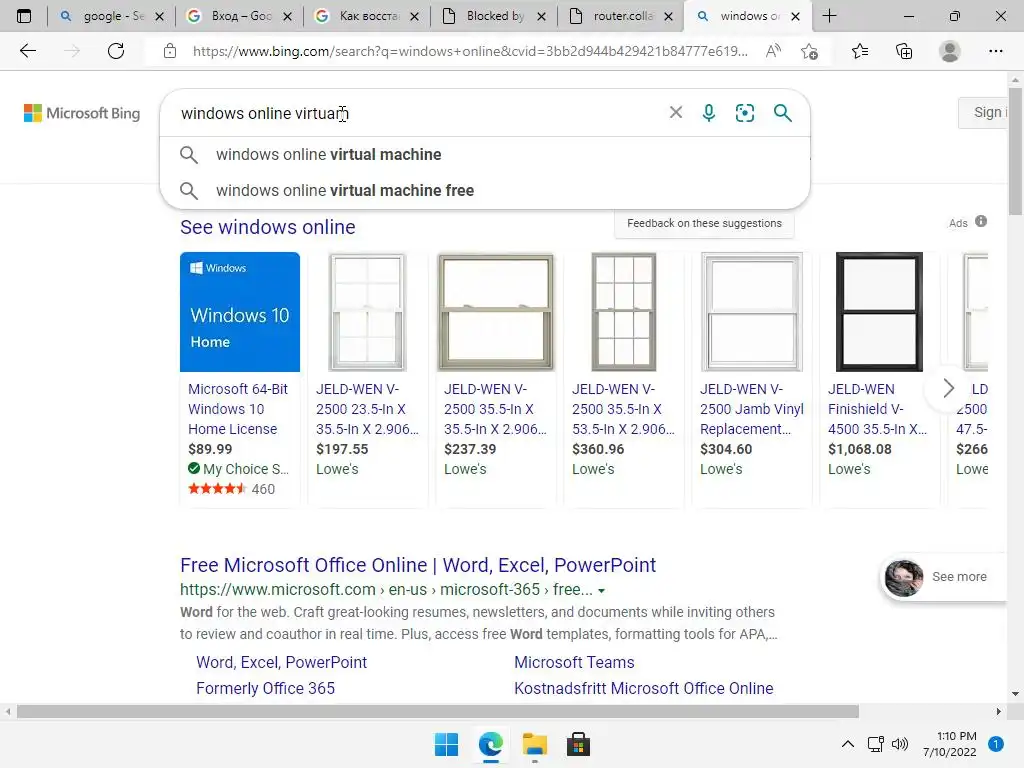View site information lock icon

[x=170, y=51]
